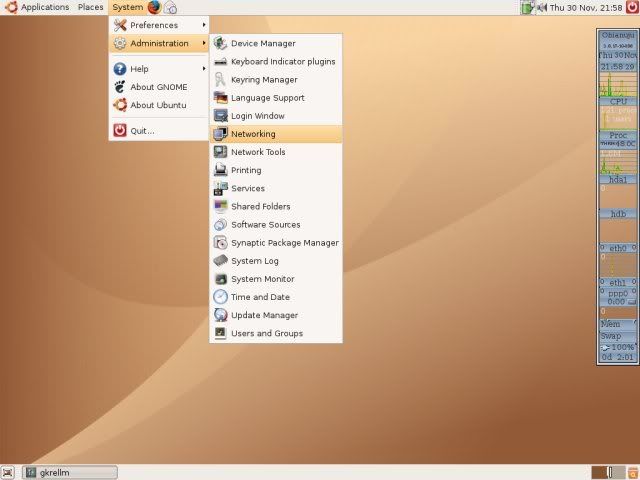Open the Trash icon in bottom panel
The image size is (640, 480).
click(x=633, y=473)
